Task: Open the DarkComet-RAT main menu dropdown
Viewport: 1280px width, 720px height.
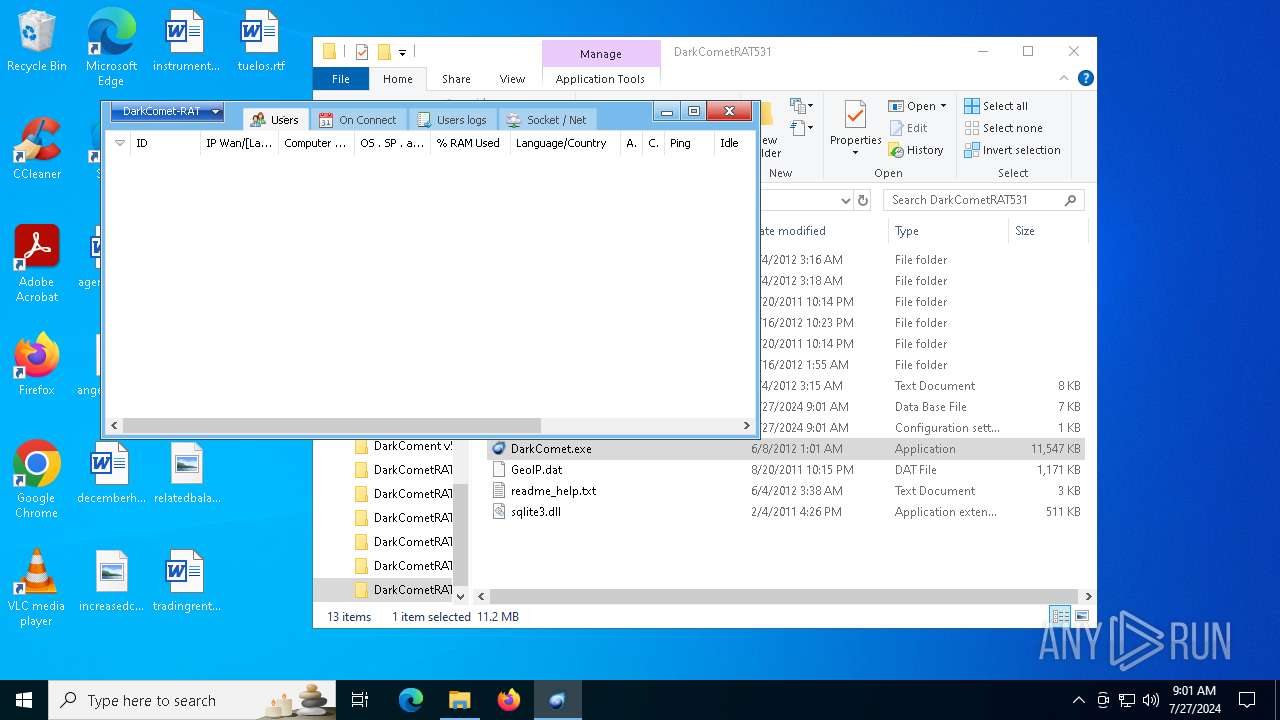Action: pos(167,112)
